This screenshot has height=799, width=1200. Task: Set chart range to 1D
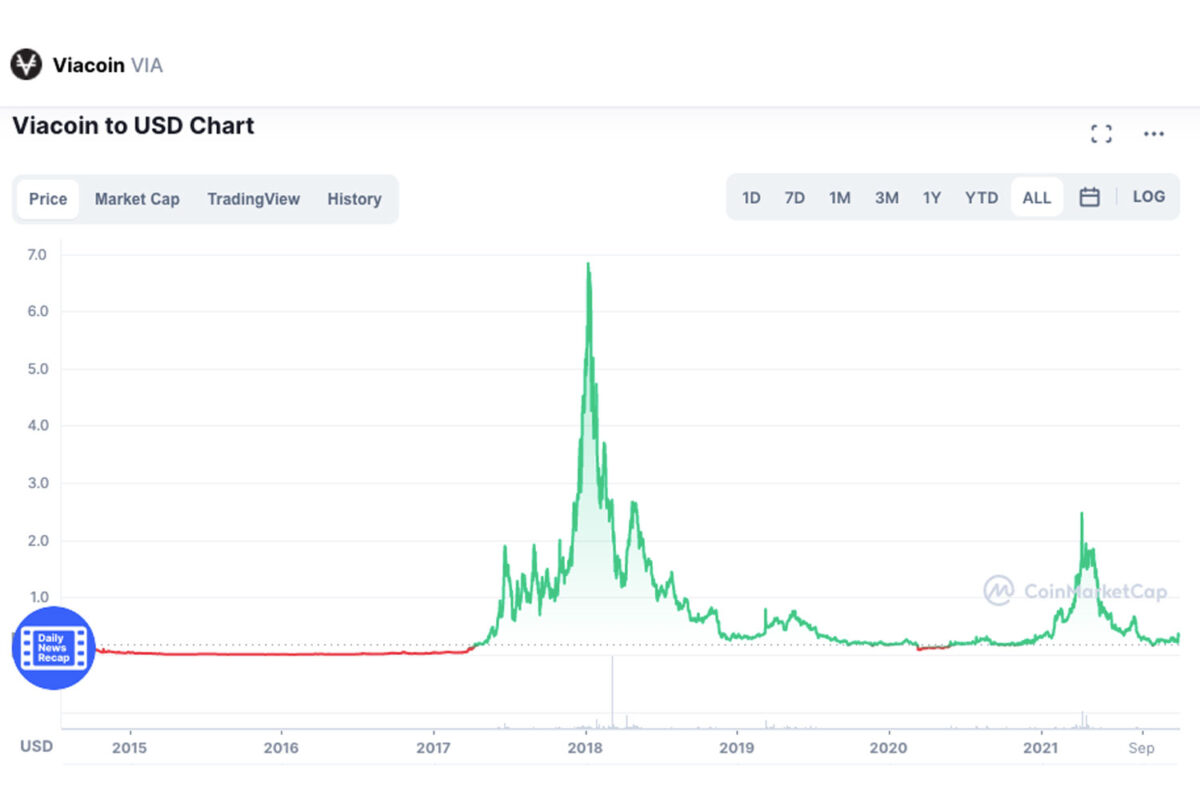coord(751,198)
